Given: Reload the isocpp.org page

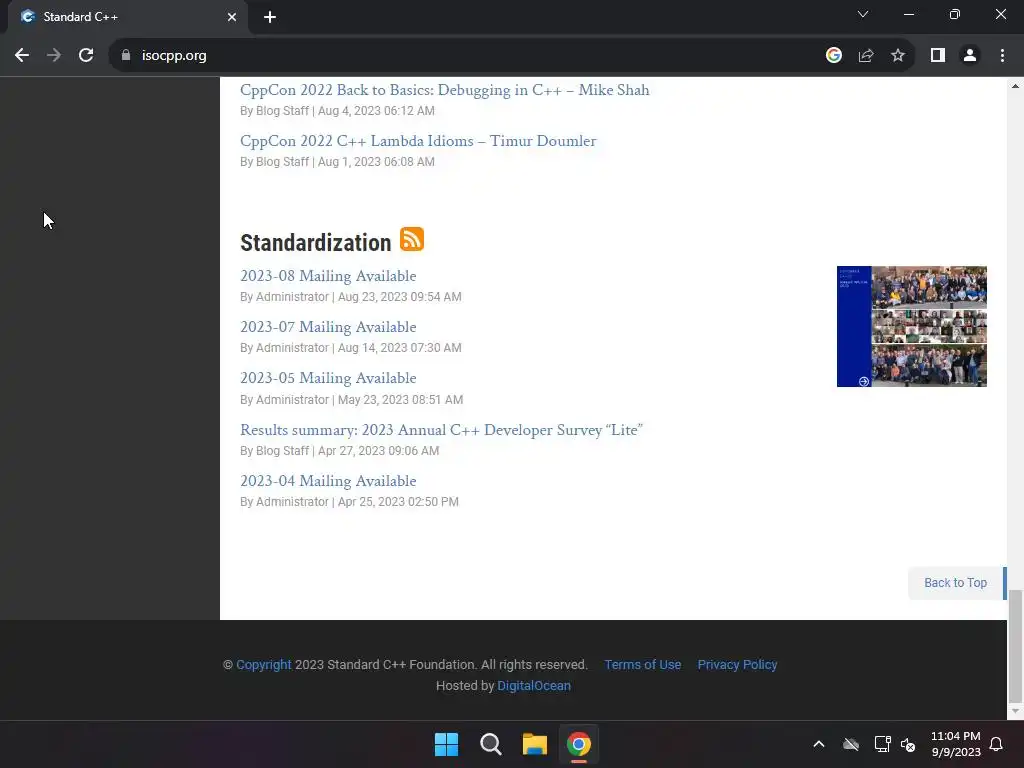Looking at the screenshot, I should (x=86, y=56).
